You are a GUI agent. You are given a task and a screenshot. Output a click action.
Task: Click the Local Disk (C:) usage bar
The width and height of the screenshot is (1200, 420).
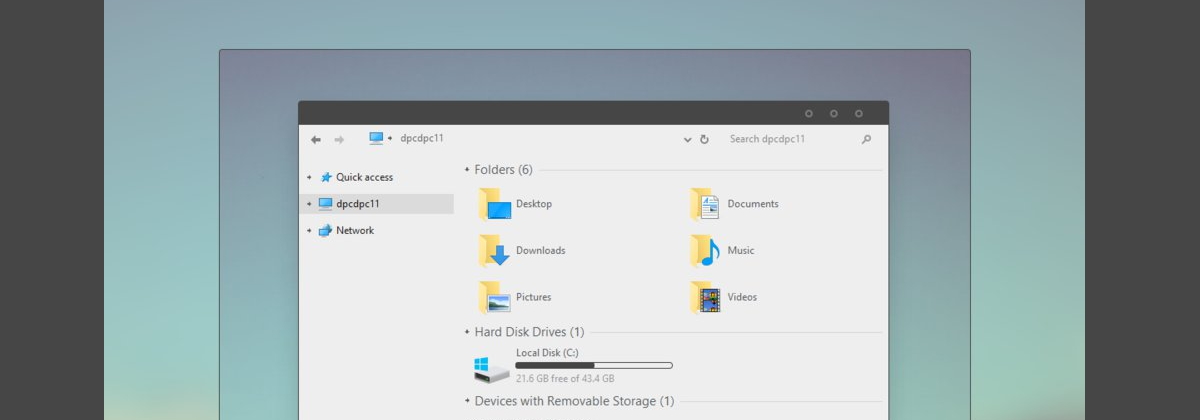coord(594,366)
